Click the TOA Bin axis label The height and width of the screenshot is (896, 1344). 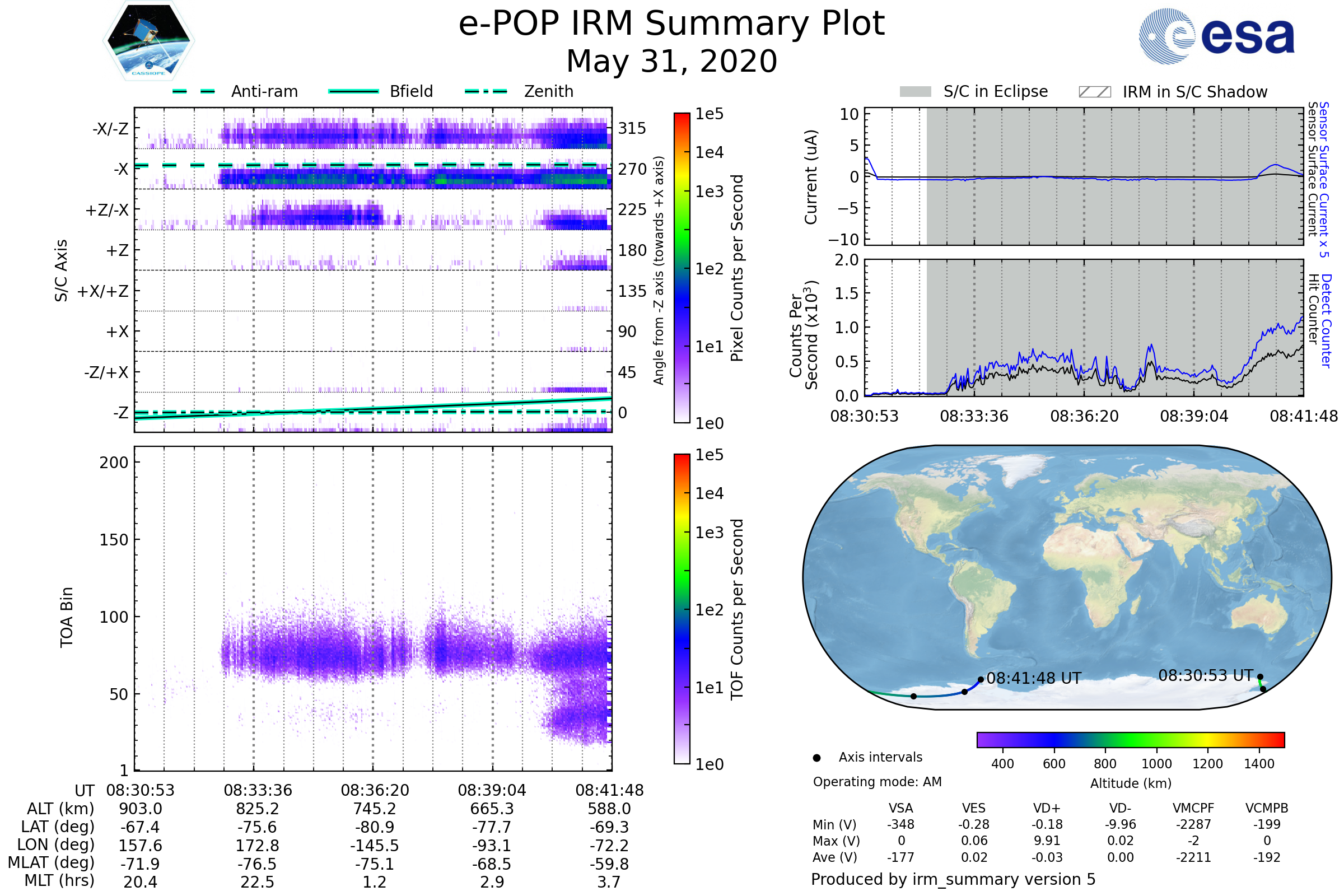[x=66, y=617]
